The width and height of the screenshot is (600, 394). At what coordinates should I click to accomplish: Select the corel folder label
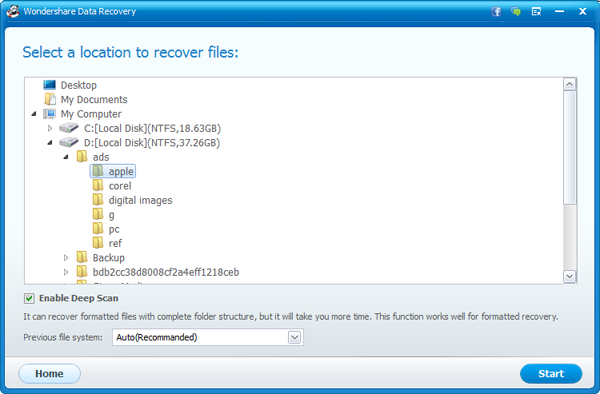[120, 186]
